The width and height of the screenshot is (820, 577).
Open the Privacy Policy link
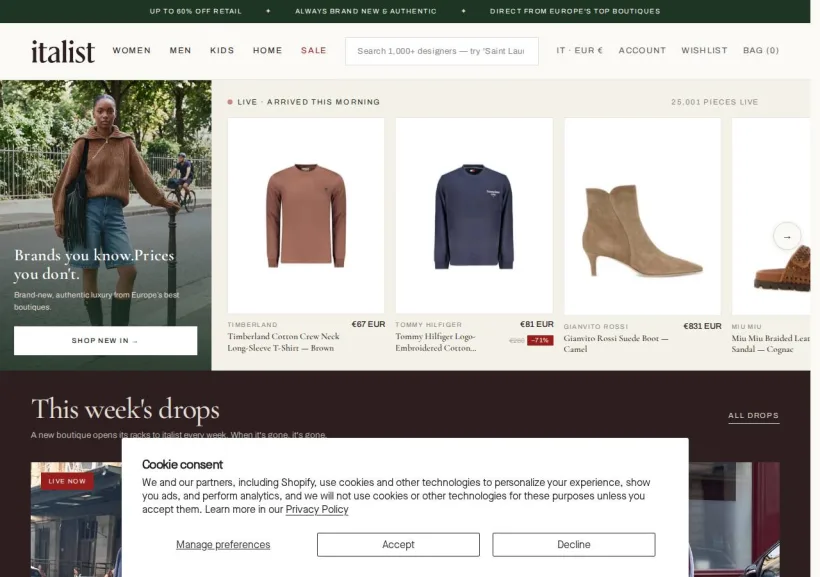click(x=317, y=510)
